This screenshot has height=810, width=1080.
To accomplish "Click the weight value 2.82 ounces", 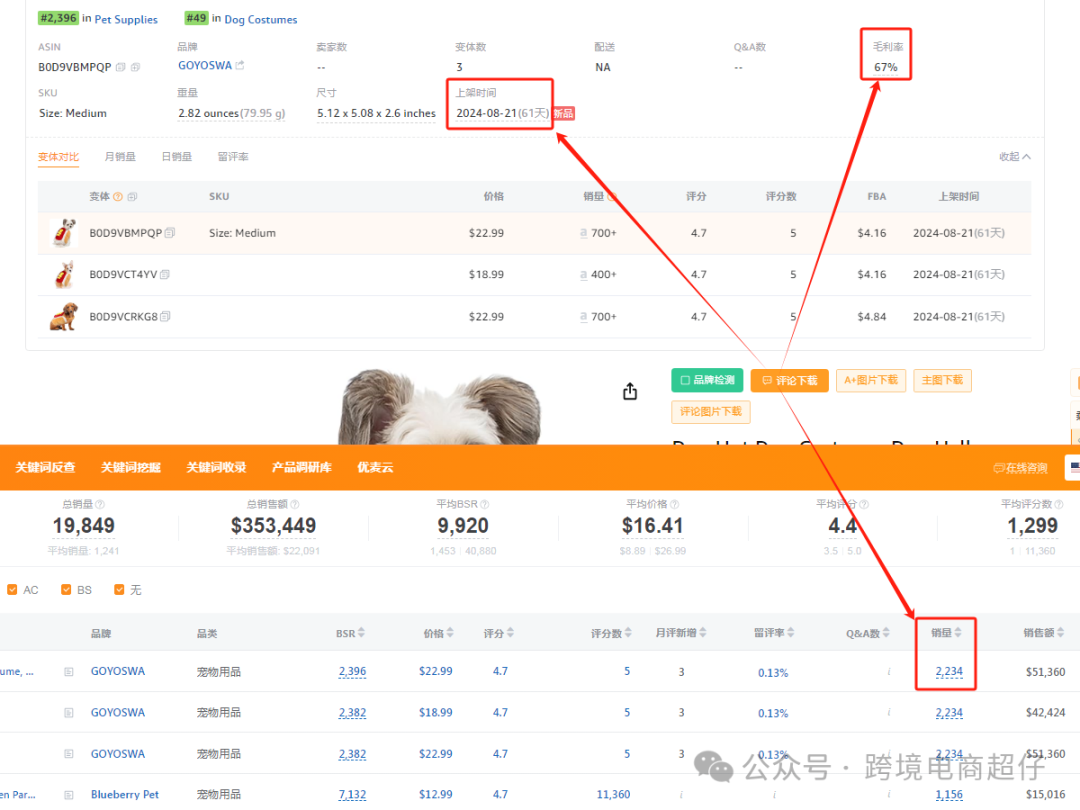I will coord(231,114).
